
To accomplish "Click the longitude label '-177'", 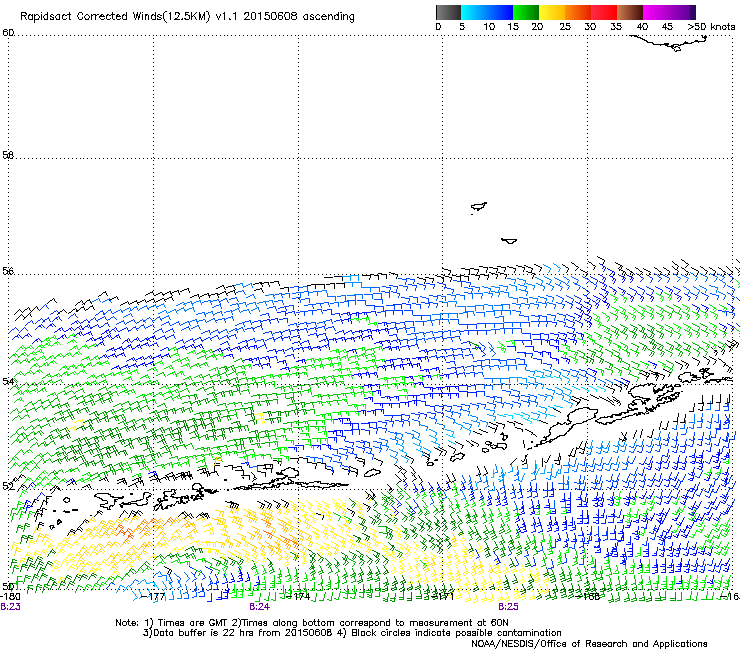I will click(x=153, y=597).
